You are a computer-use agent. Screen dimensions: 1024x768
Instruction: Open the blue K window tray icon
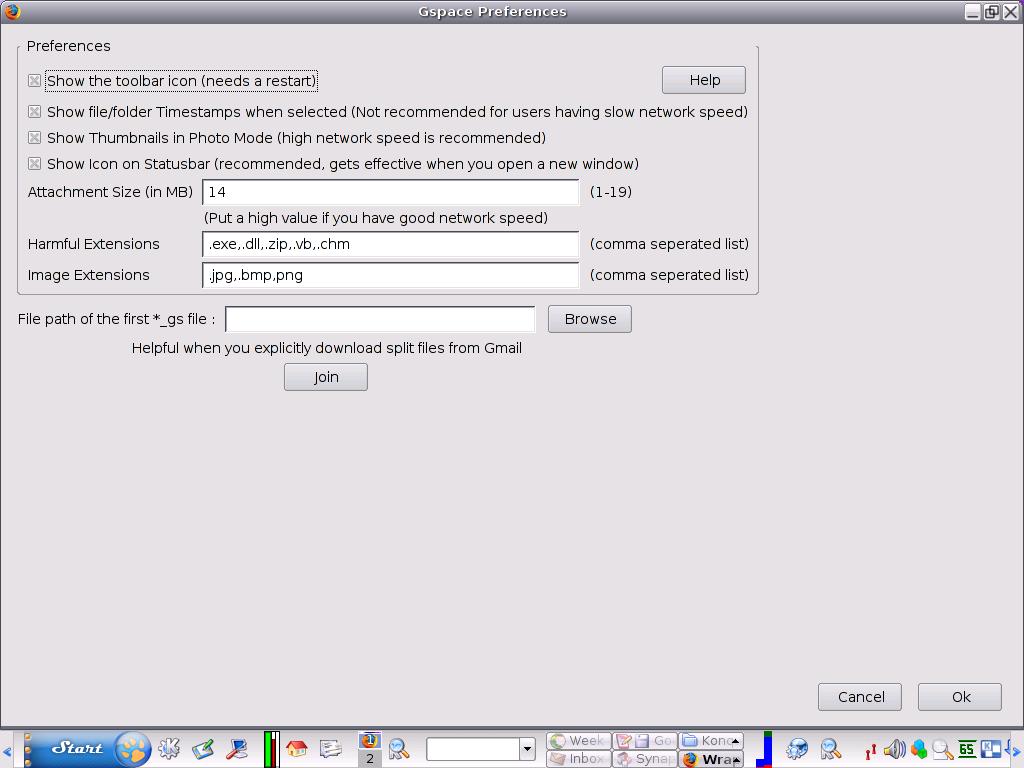pyautogui.click(x=991, y=750)
